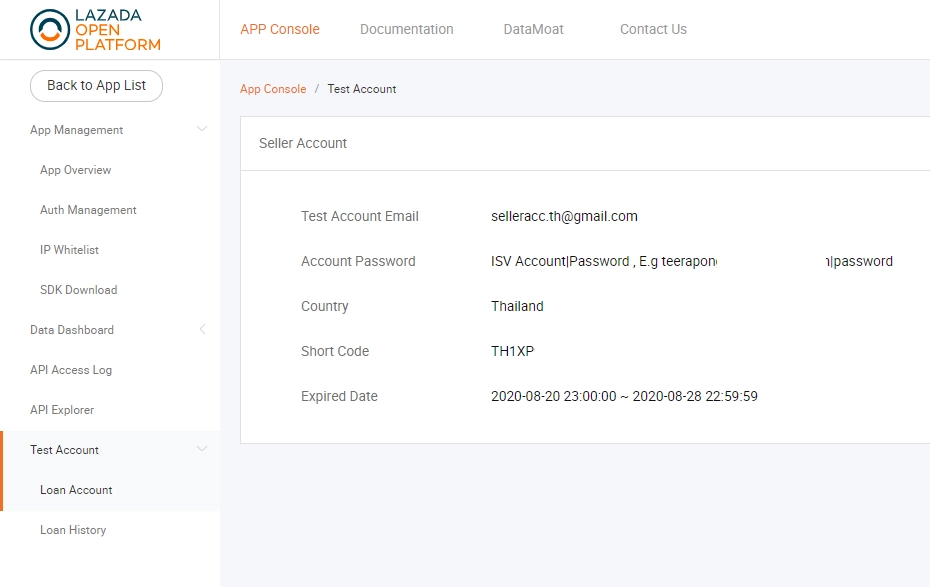Click the Lazada Open Platform logo
Screen dimensions: 930x587
click(x=95, y=30)
